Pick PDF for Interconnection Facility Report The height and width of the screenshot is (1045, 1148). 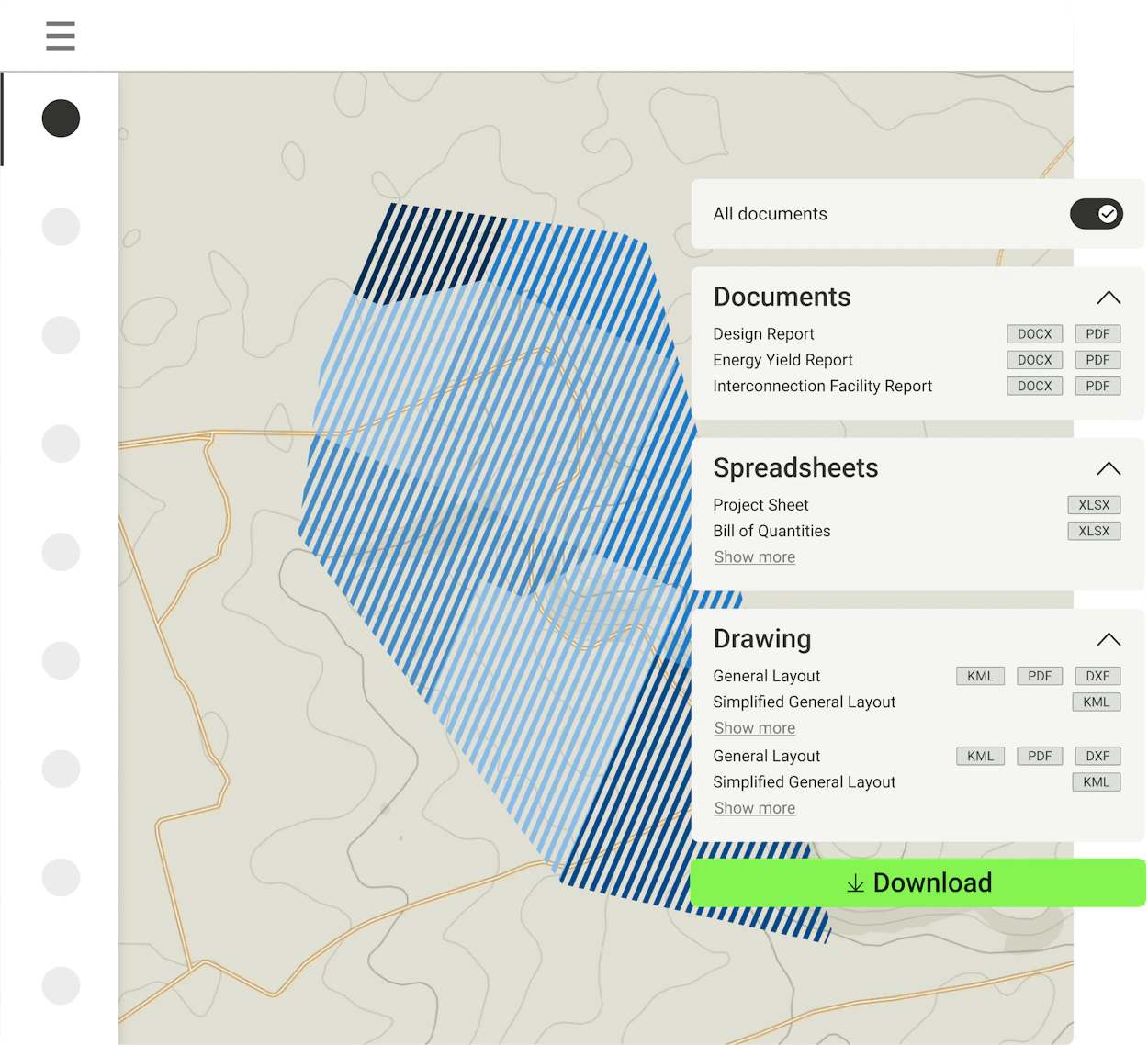(x=1097, y=386)
